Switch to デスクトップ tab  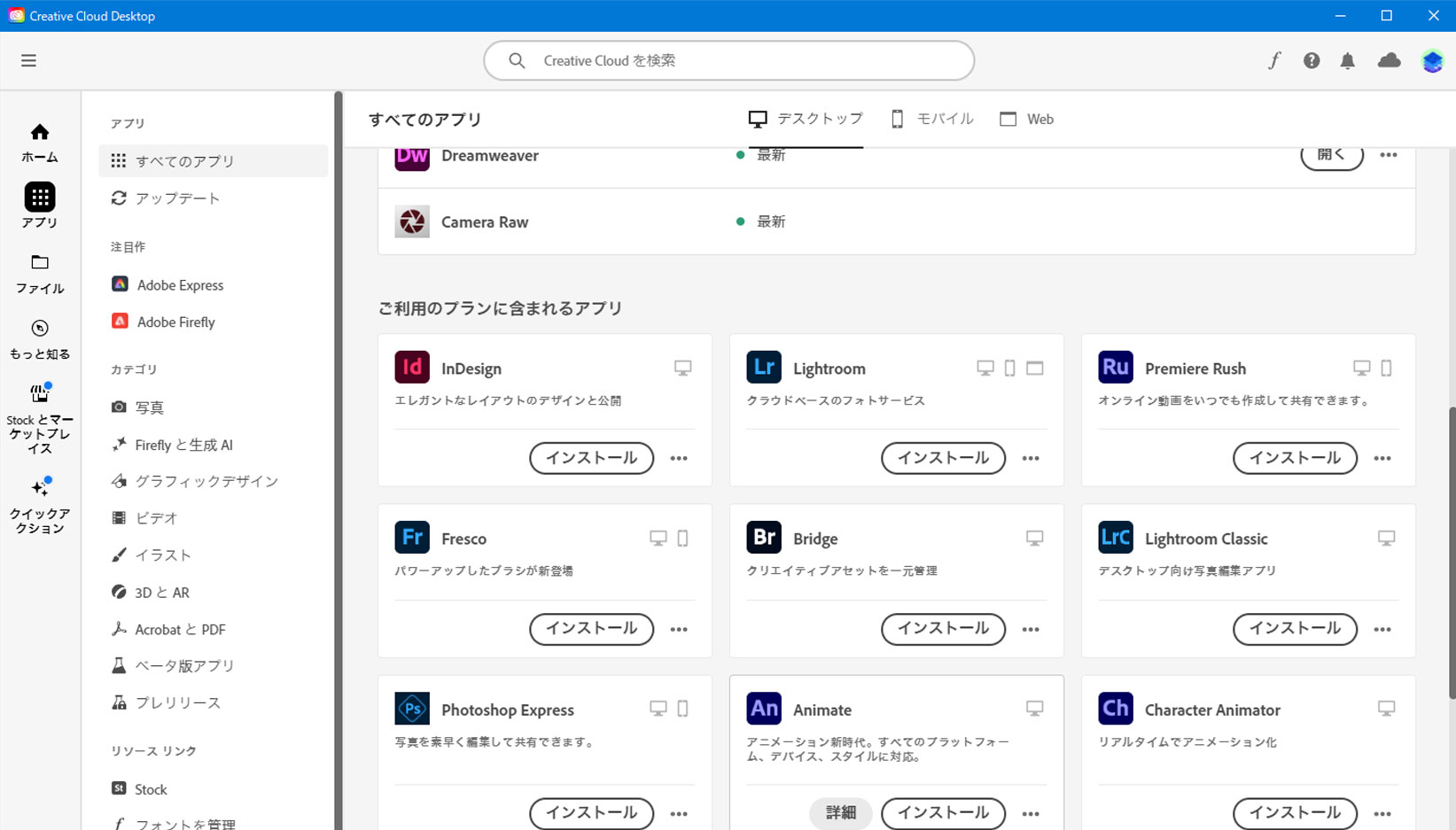pyautogui.click(x=805, y=119)
